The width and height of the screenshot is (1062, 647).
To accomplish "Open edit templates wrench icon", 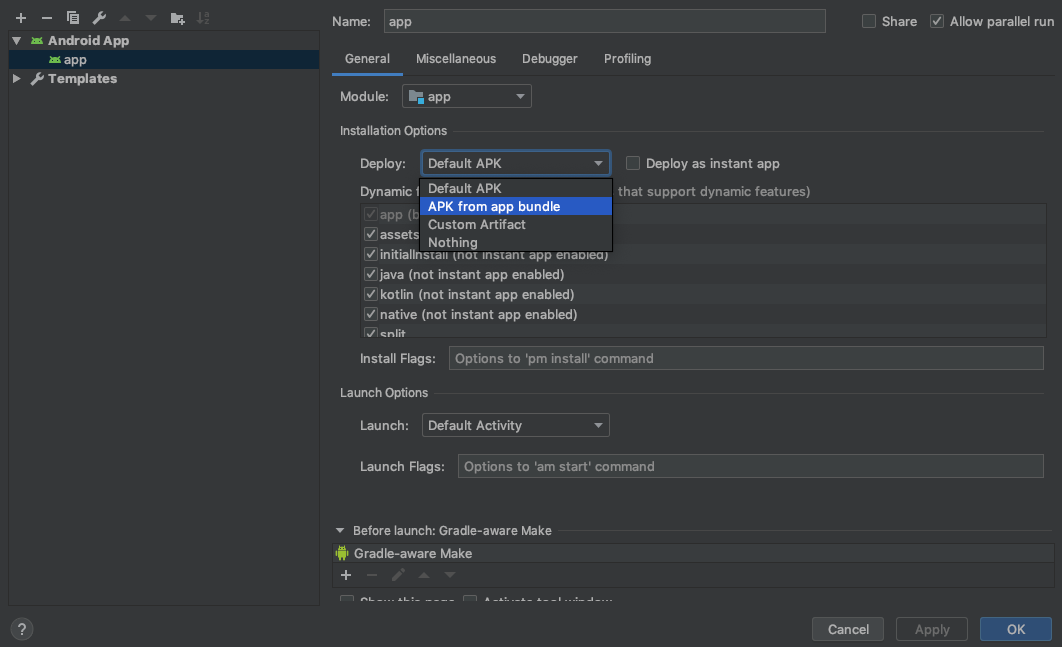I will [x=98, y=18].
